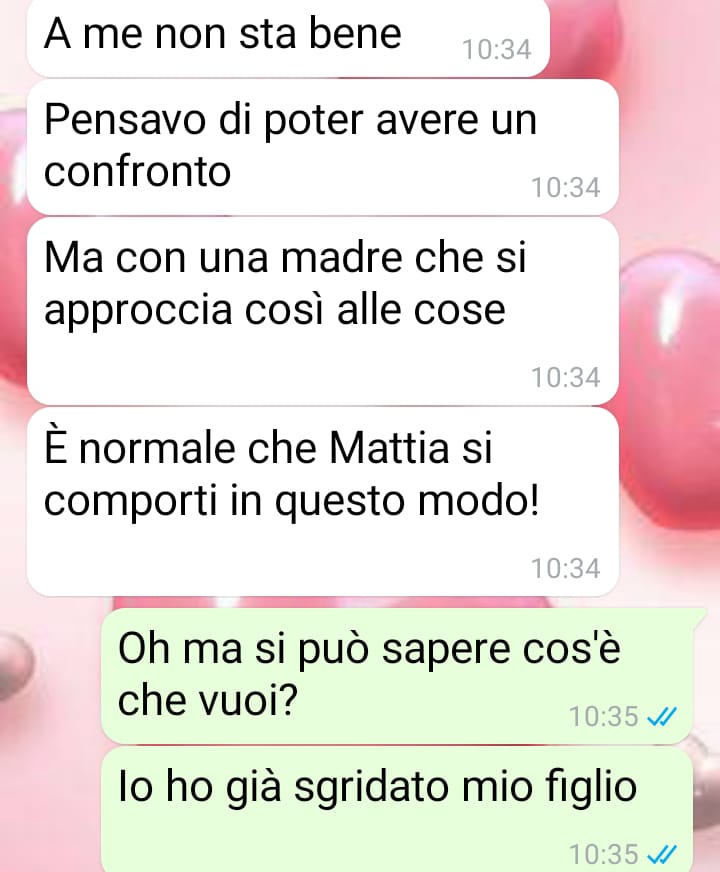Tap the 10:35 timestamp under "mio figlio"
720x872 pixels.
603,854
